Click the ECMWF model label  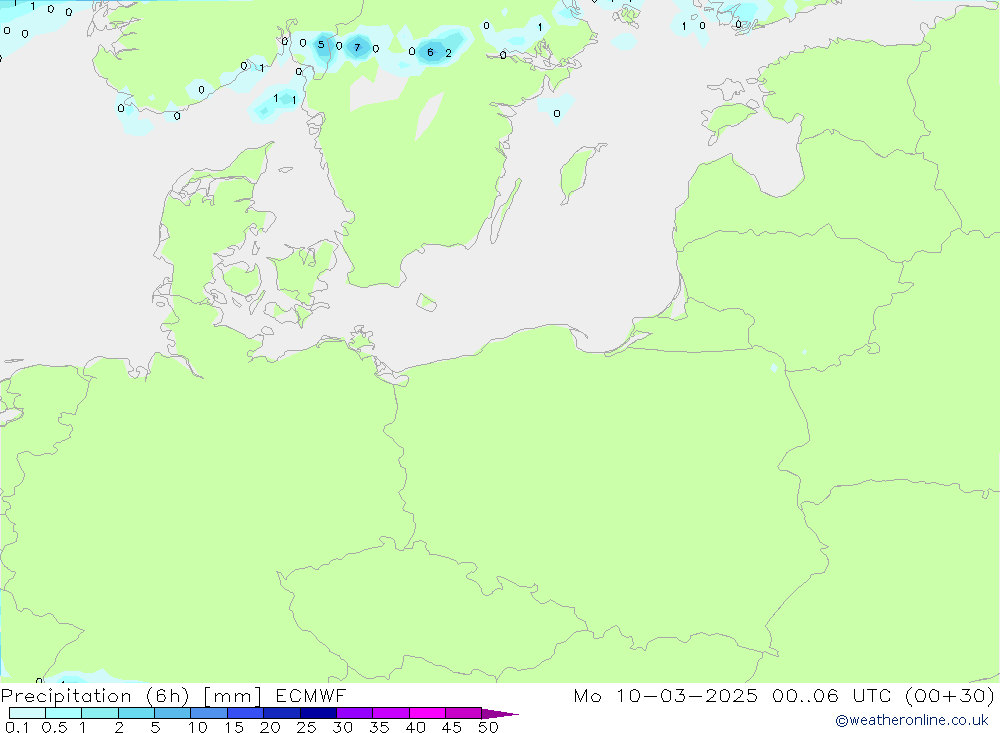point(311,695)
